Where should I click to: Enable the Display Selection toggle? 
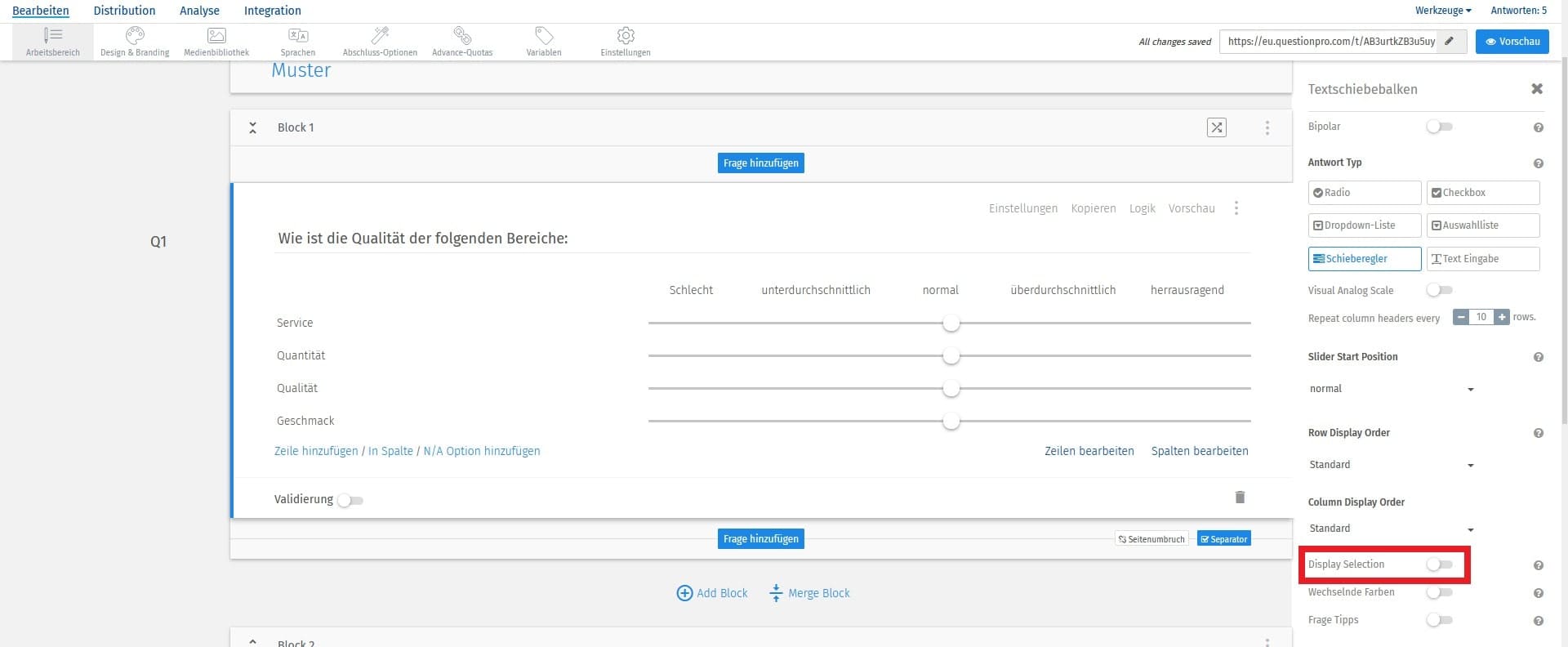pos(1439,564)
